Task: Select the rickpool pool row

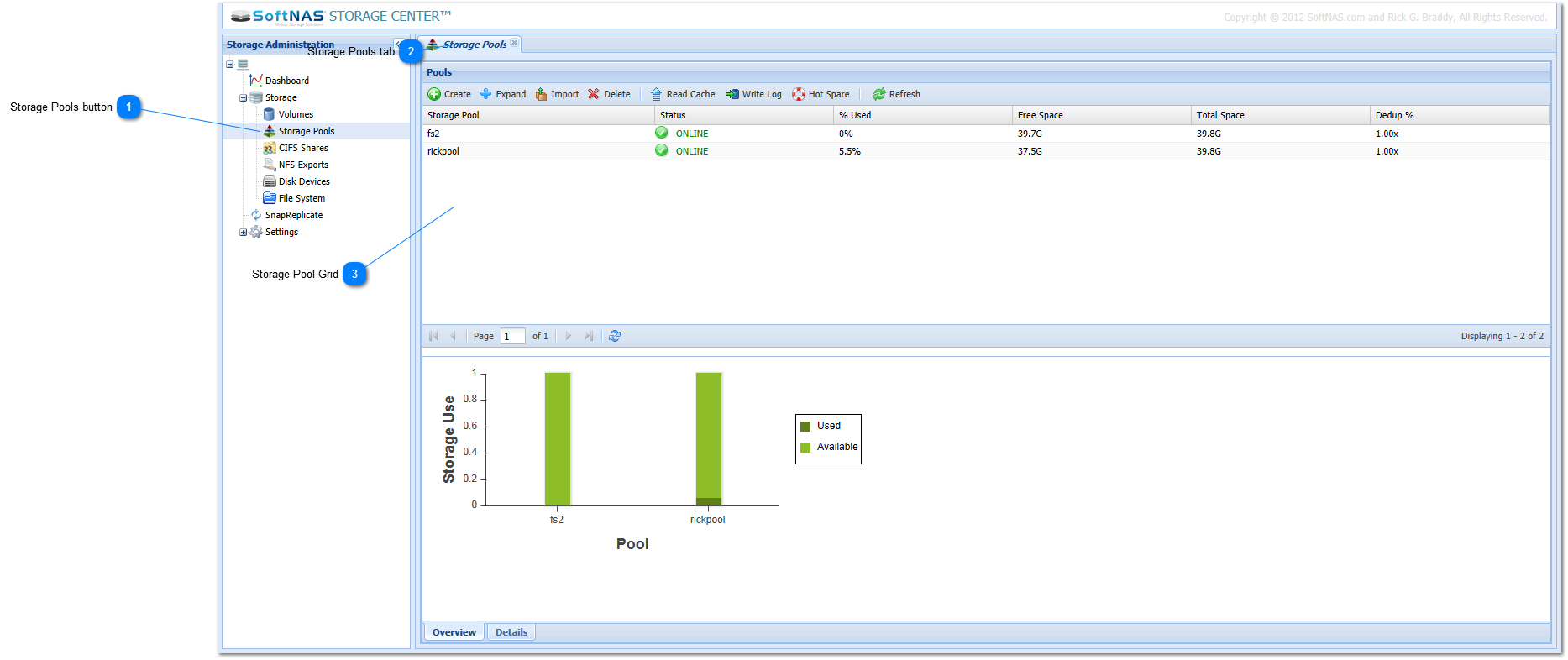Action: (986, 151)
